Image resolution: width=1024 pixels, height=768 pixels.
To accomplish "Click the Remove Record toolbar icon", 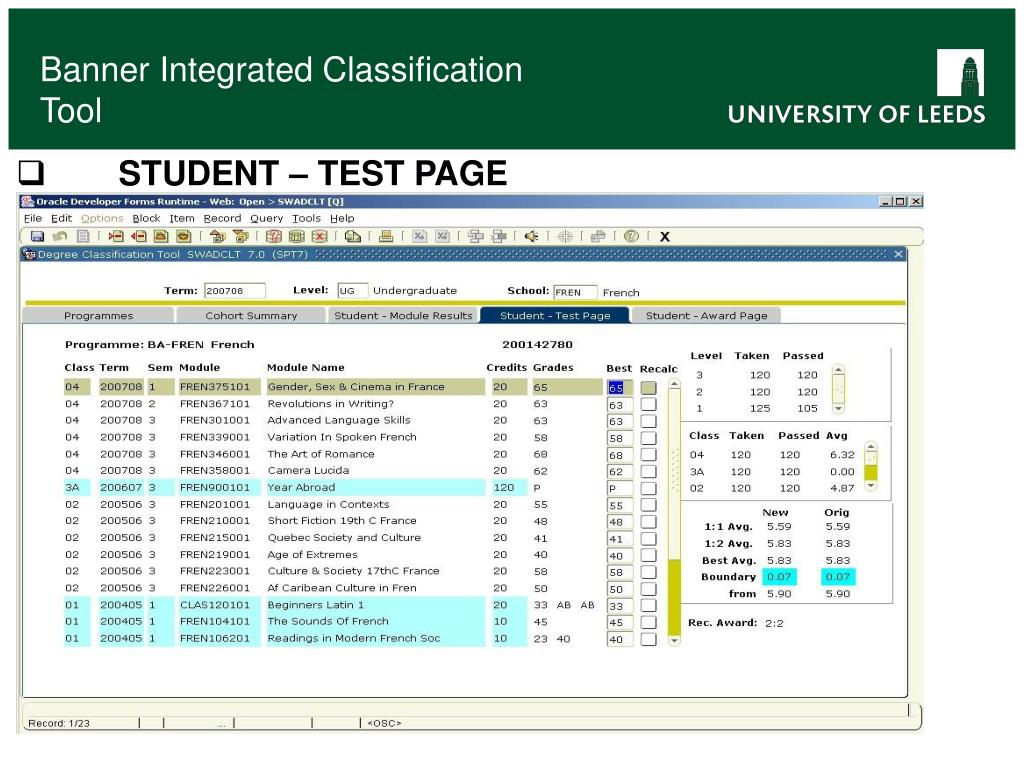I will point(138,236).
